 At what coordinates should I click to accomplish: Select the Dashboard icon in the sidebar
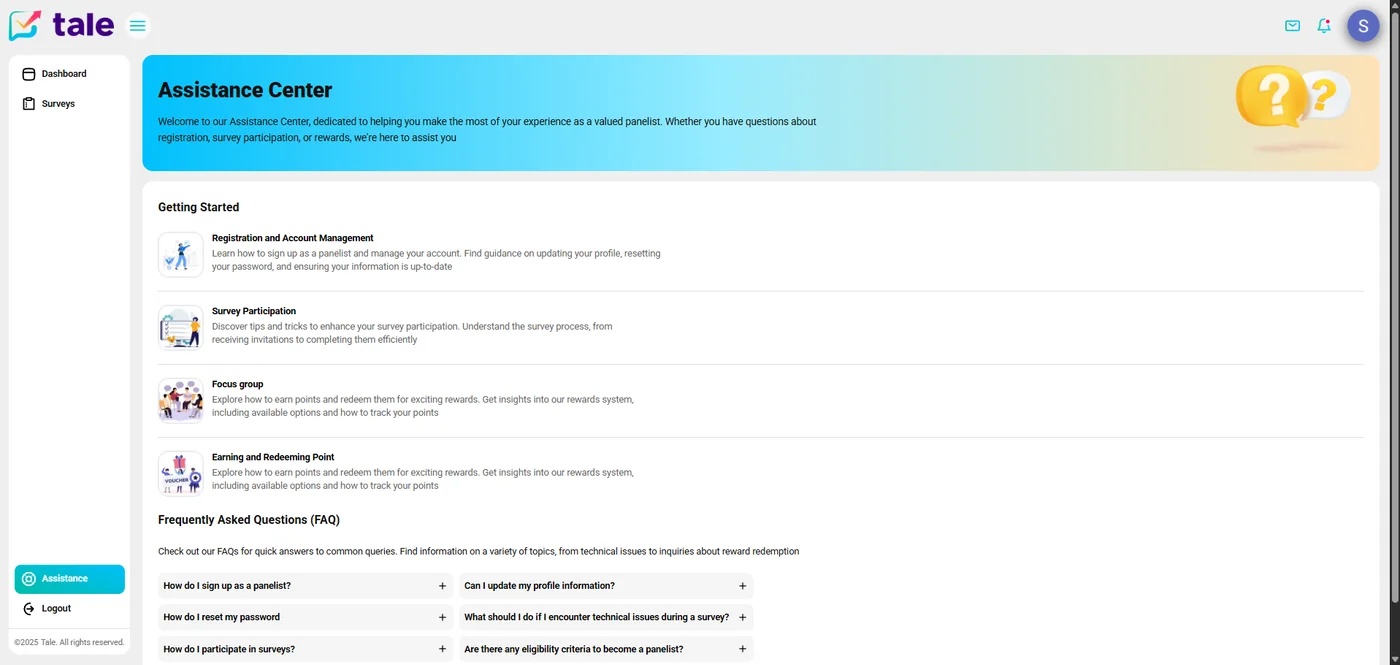pos(29,73)
